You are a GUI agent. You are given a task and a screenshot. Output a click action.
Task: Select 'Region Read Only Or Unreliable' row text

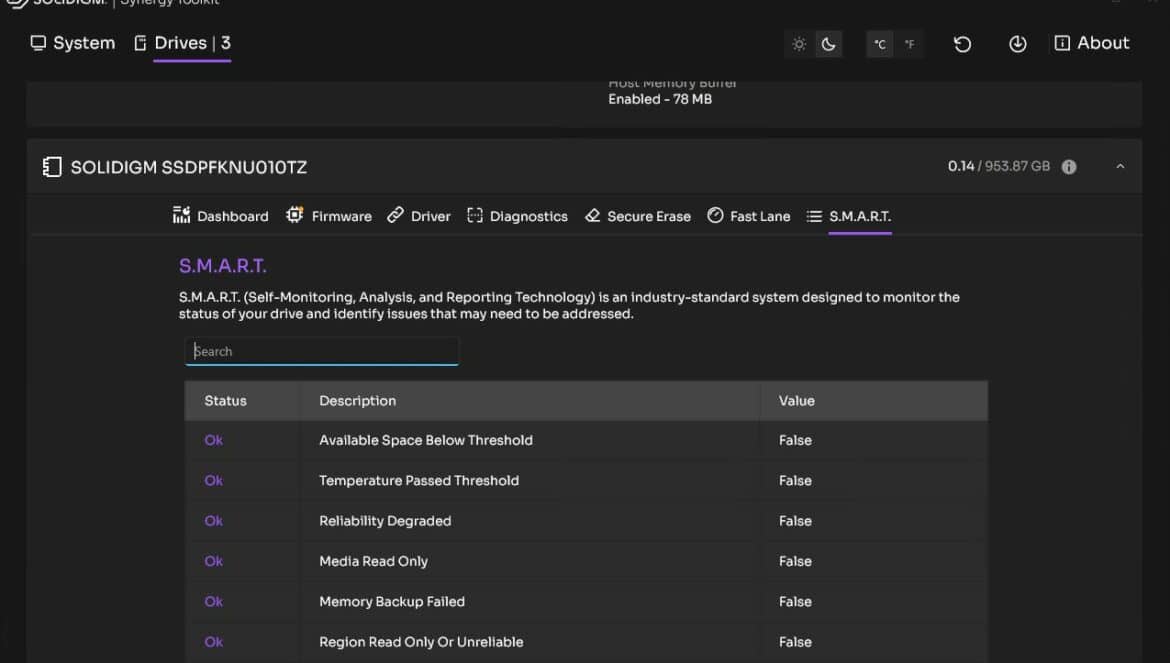pyautogui.click(x=421, y=642)
